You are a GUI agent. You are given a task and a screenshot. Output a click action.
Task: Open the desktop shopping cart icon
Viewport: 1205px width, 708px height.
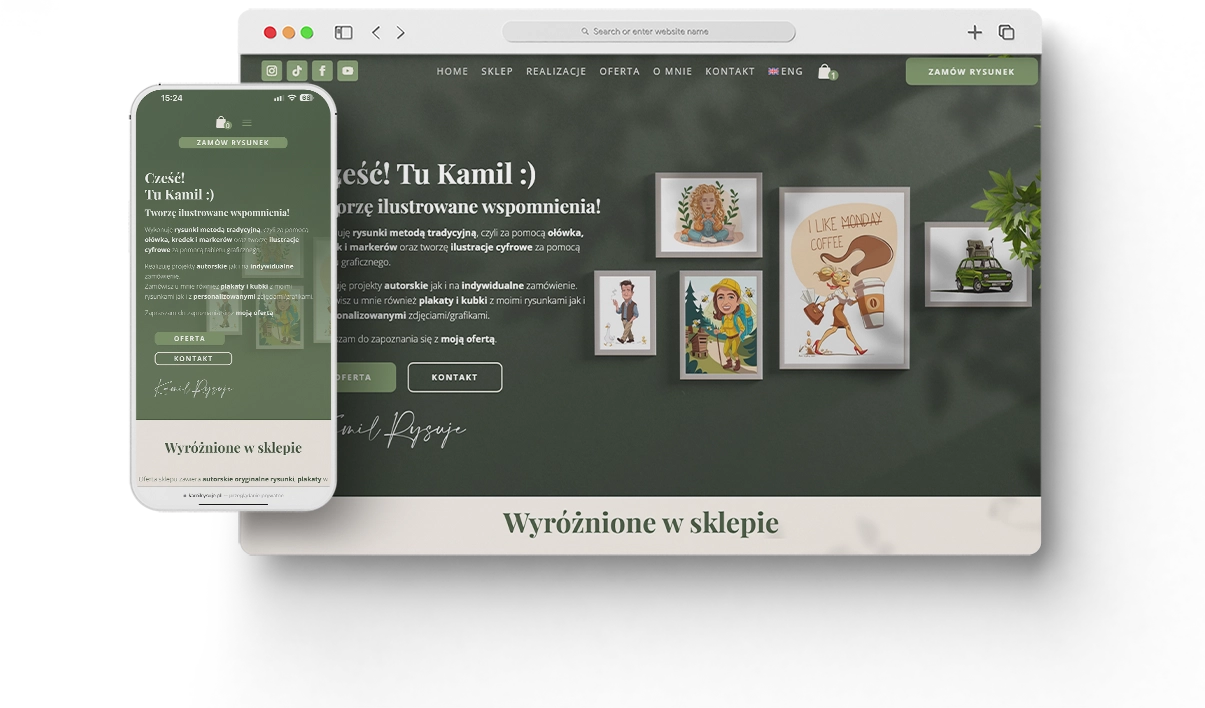point(826,72)
